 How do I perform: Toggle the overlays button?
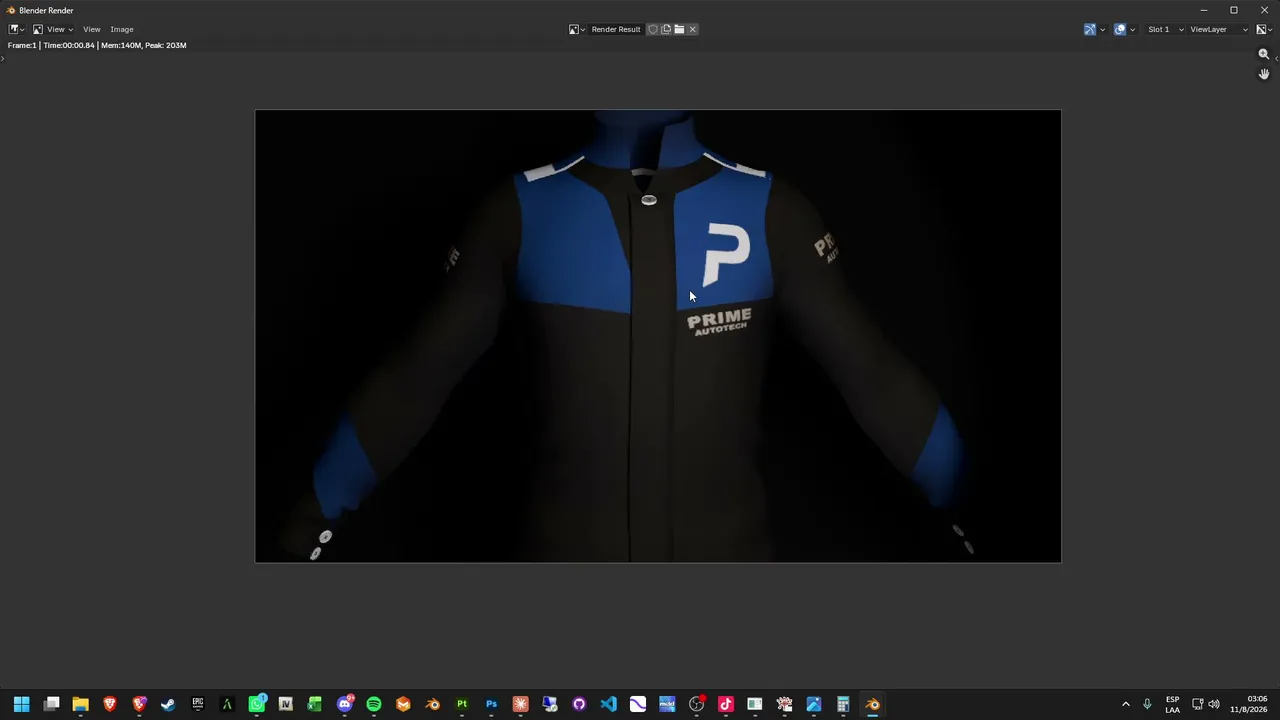click(1120, 29)
